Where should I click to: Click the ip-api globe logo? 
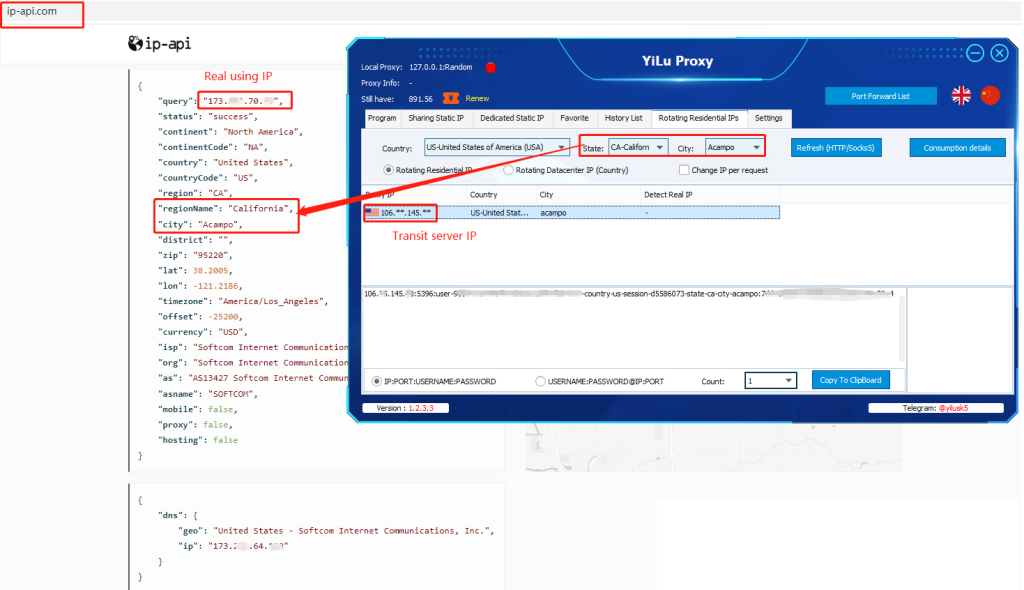click(135, 44)
